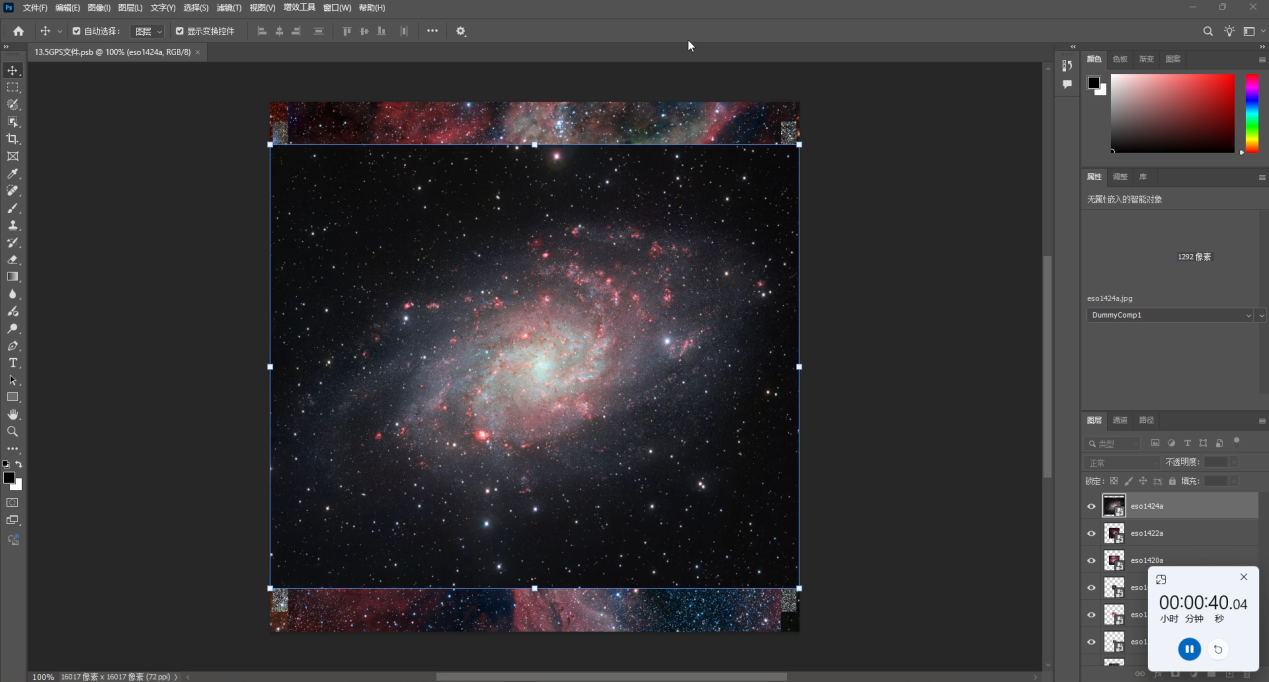Screen dimensions: 1269x682
Task: Uncheck the 自动选择 checkbox
Action: [76, 31]
